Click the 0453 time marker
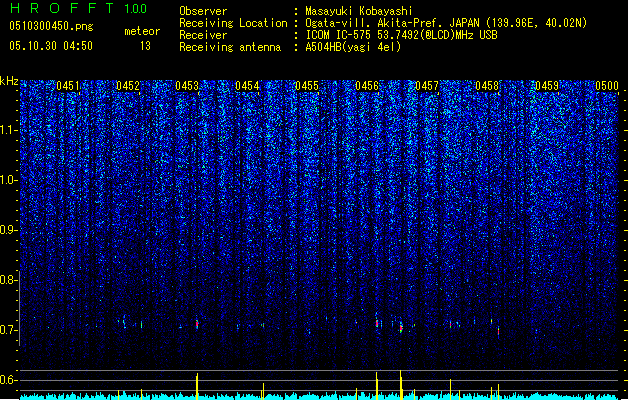Viewport: 629px width, 400px height. pos(187,85)
